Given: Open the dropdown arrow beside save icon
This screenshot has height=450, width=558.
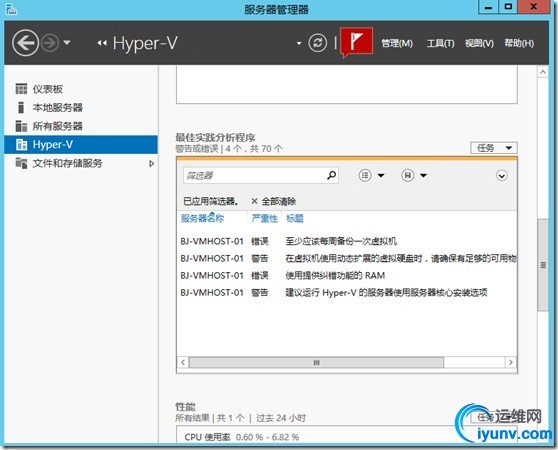Looking at the screenshot, I should coord(423,175).
